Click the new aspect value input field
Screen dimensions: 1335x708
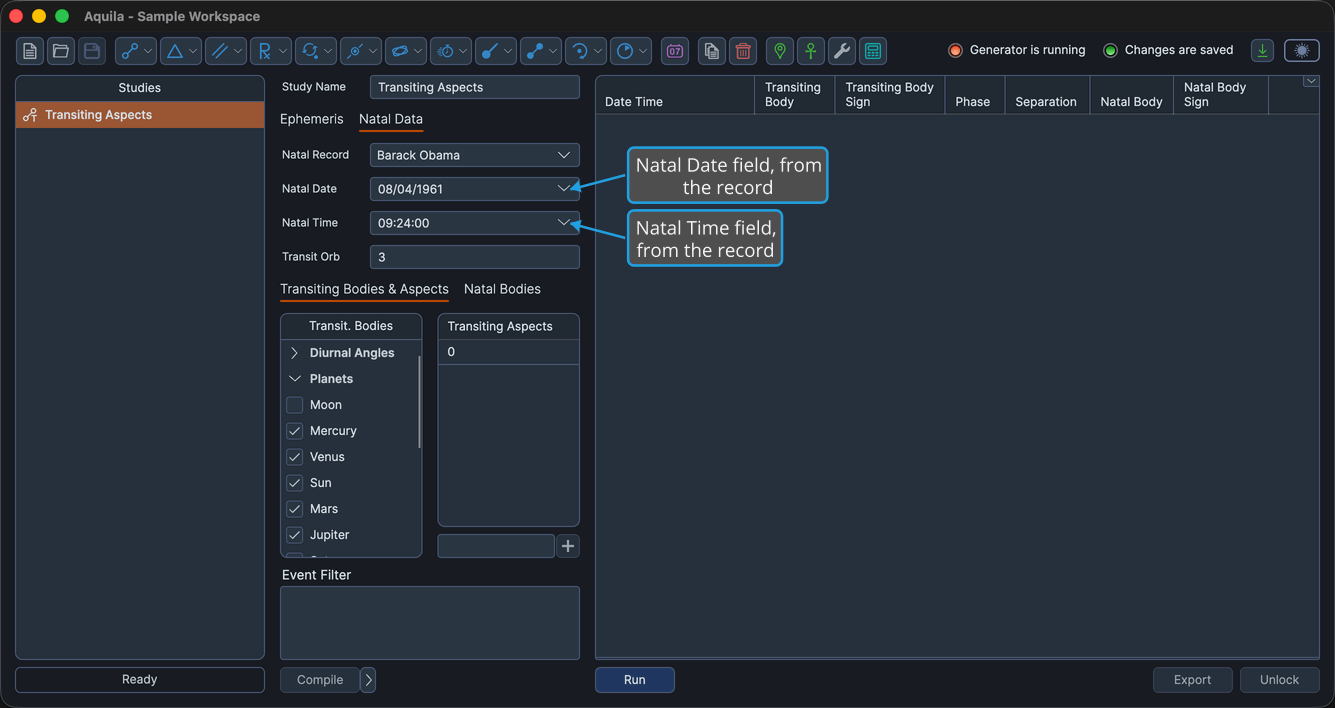click(x=496, y=546)
